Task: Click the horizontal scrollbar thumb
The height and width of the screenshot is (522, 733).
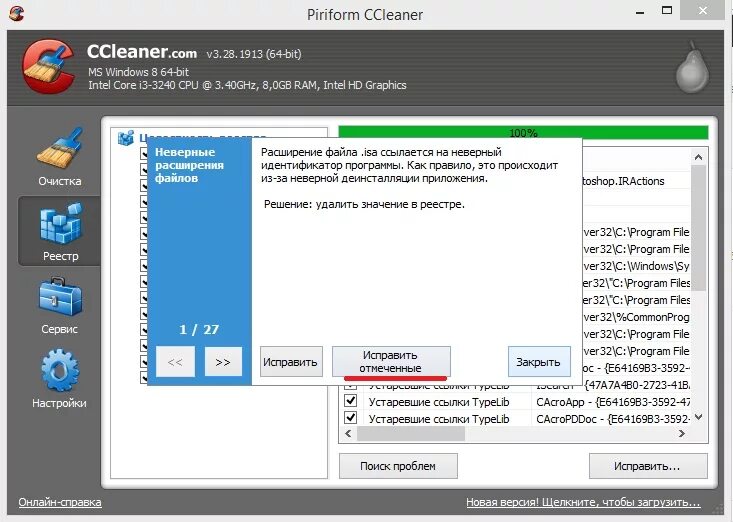Action: 411,434
